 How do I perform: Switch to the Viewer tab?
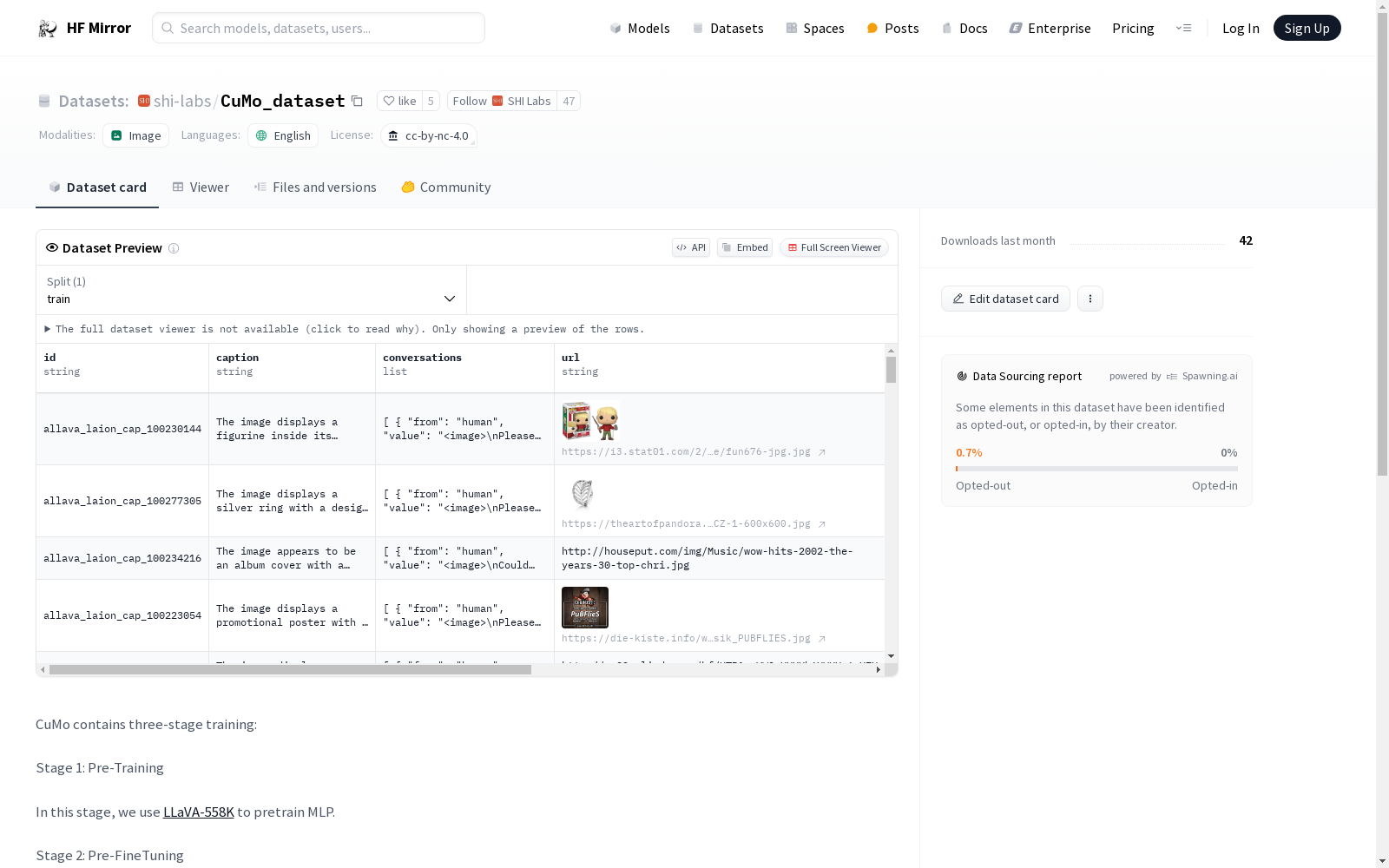[201, 187]
